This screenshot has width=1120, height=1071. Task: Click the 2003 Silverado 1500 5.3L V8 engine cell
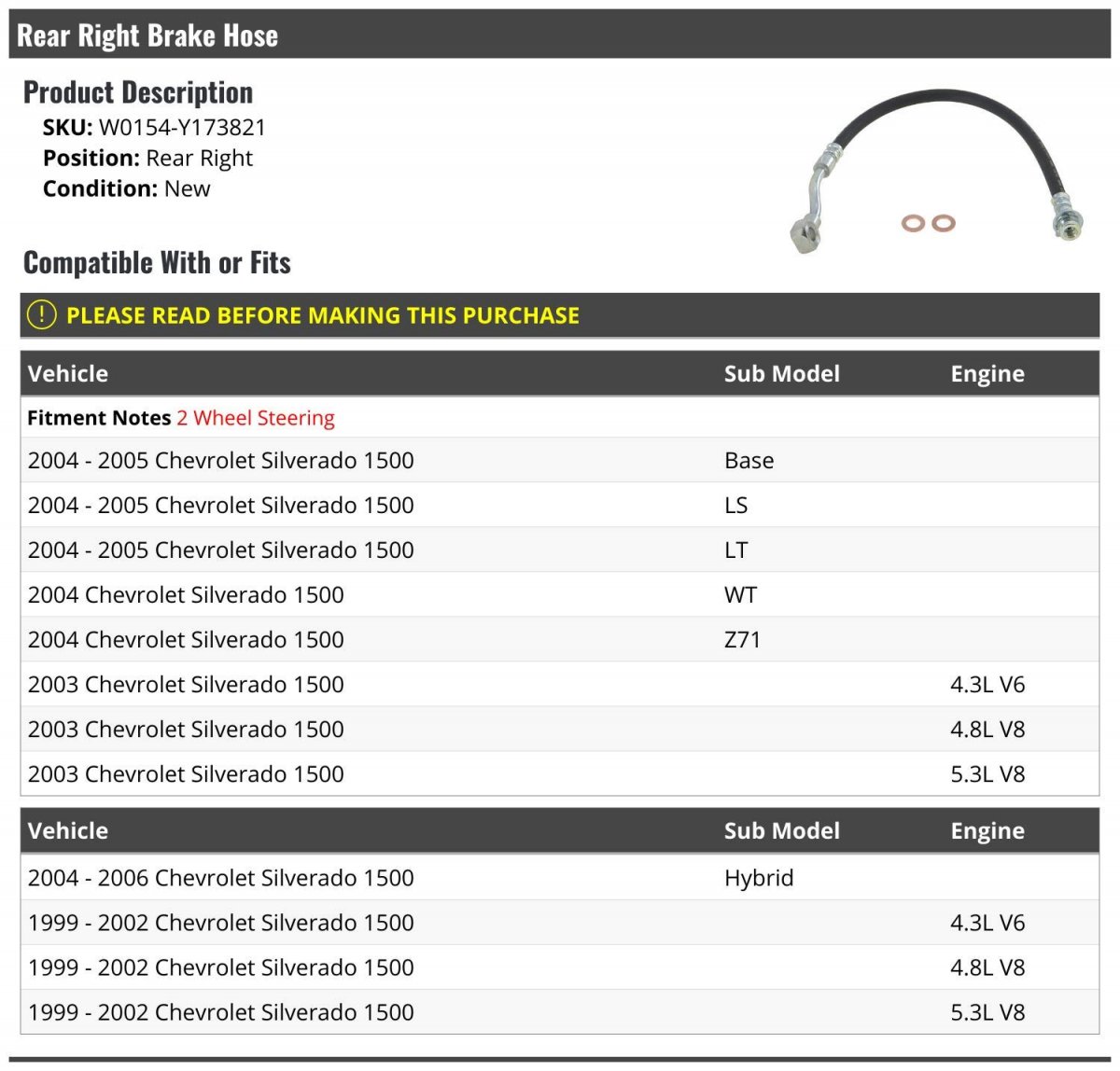pyautogui.click(x=987, y=774)
